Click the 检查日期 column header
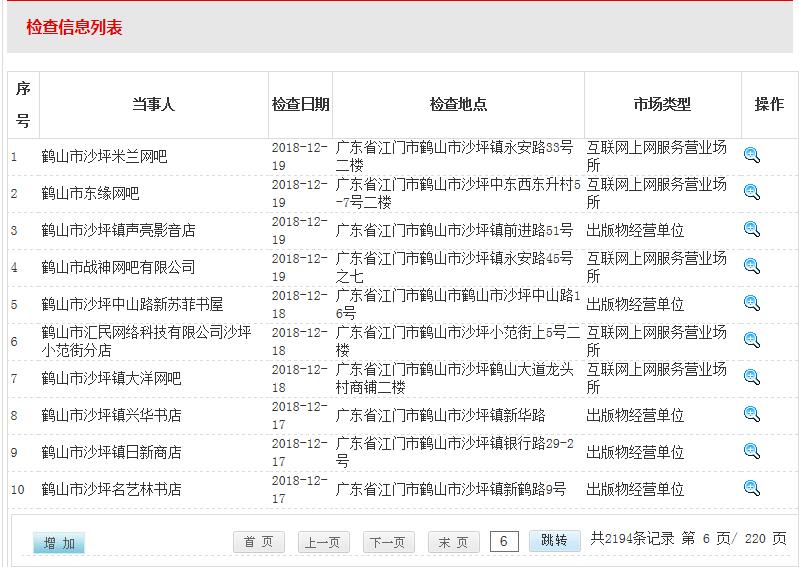 tap(300, 105)
